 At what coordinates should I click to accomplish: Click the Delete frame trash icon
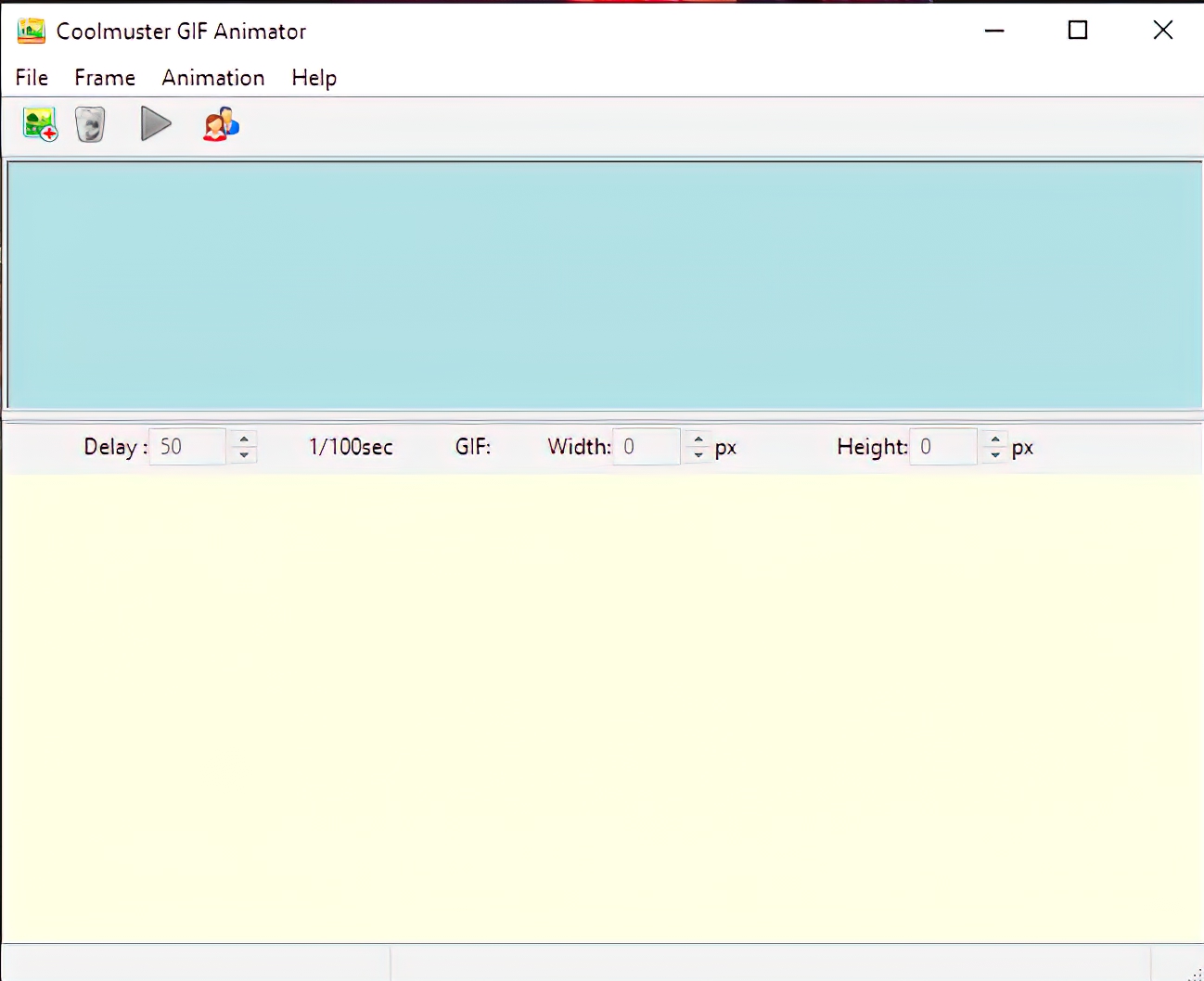coord(90,124)
